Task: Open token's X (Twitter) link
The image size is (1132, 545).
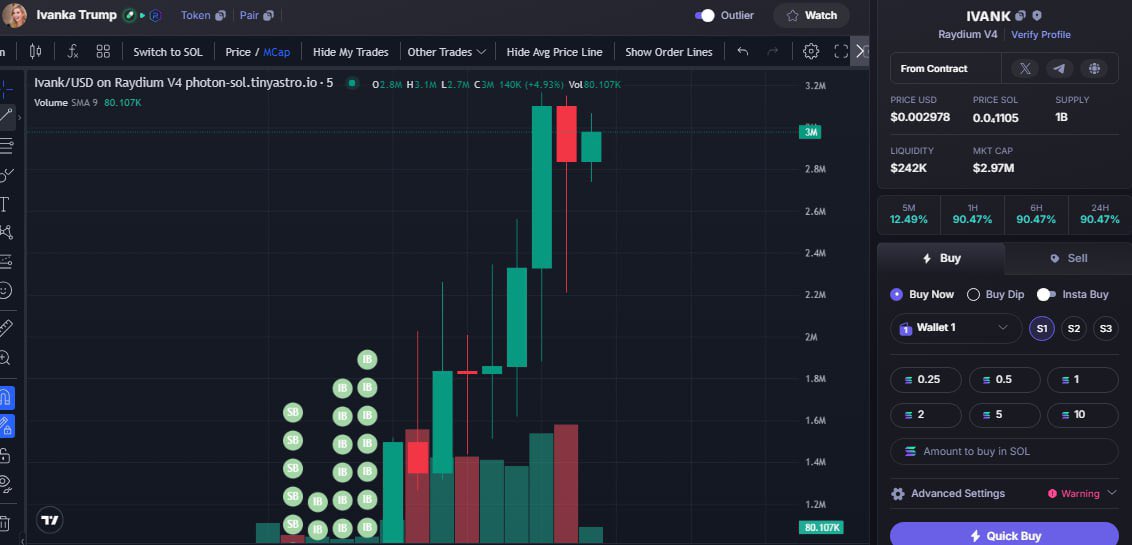Action: tap(1024, 69)
